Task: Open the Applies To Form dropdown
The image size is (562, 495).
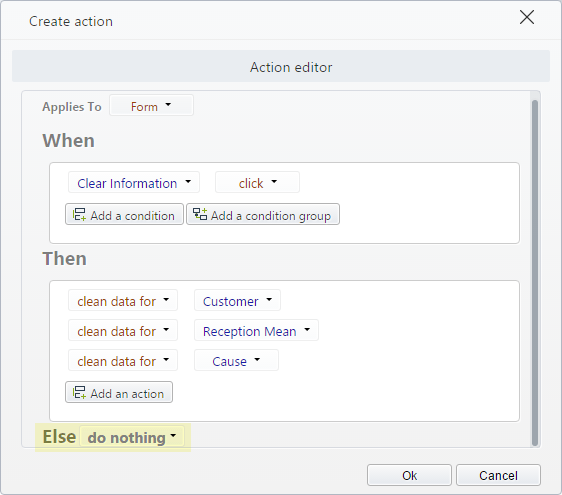Action: coord(151,106)
